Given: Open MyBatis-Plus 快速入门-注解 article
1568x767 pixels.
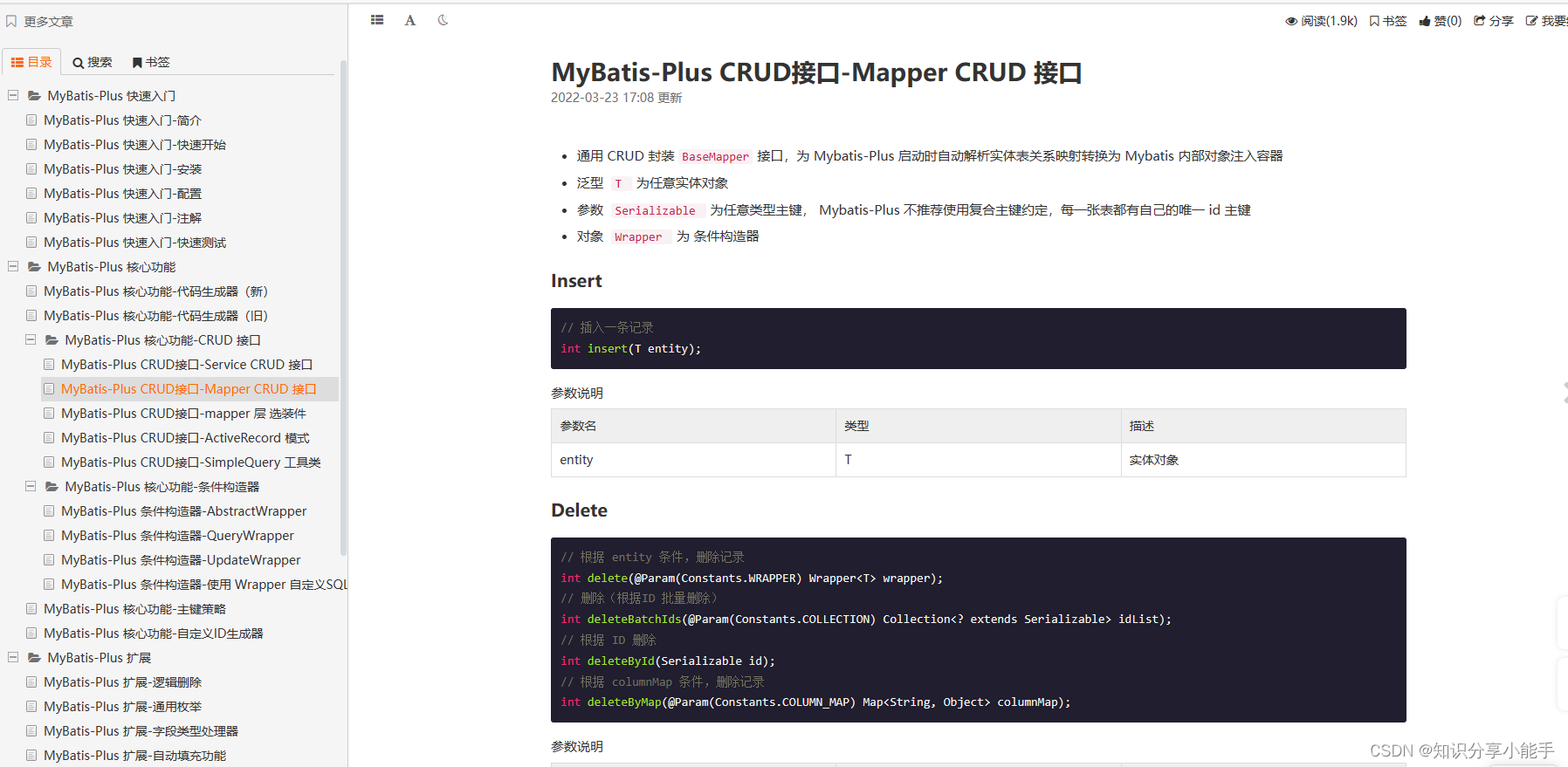Looking at the screenshot, I should pyautogui.click(x=122, y=218).
